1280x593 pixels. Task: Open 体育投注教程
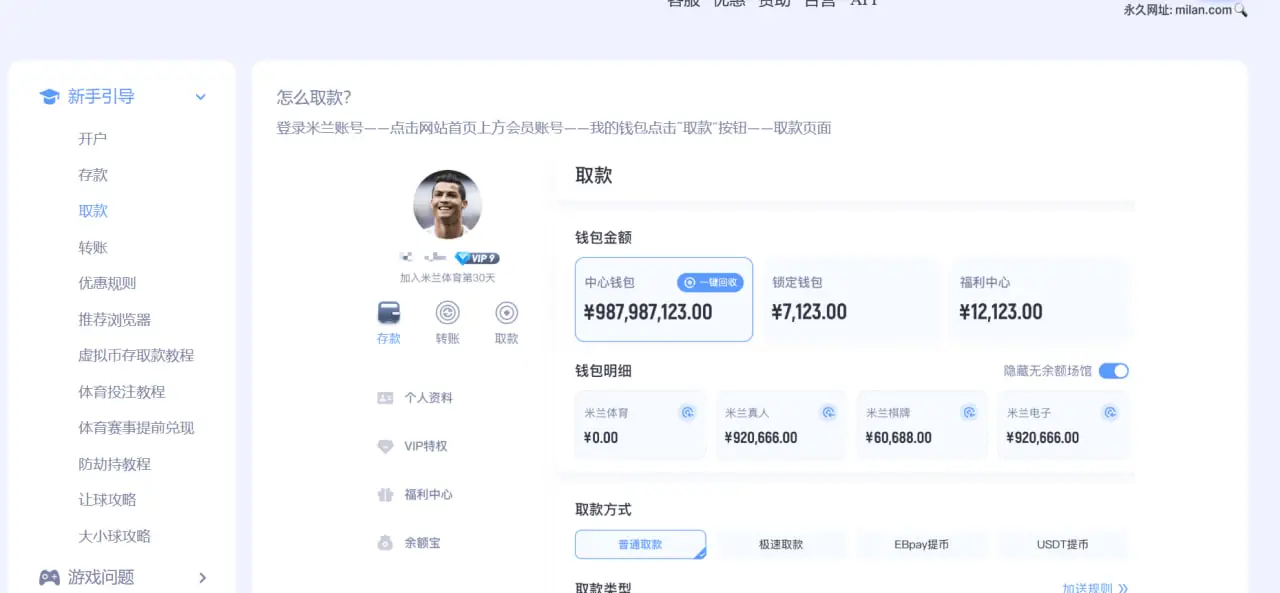[122, 392]
